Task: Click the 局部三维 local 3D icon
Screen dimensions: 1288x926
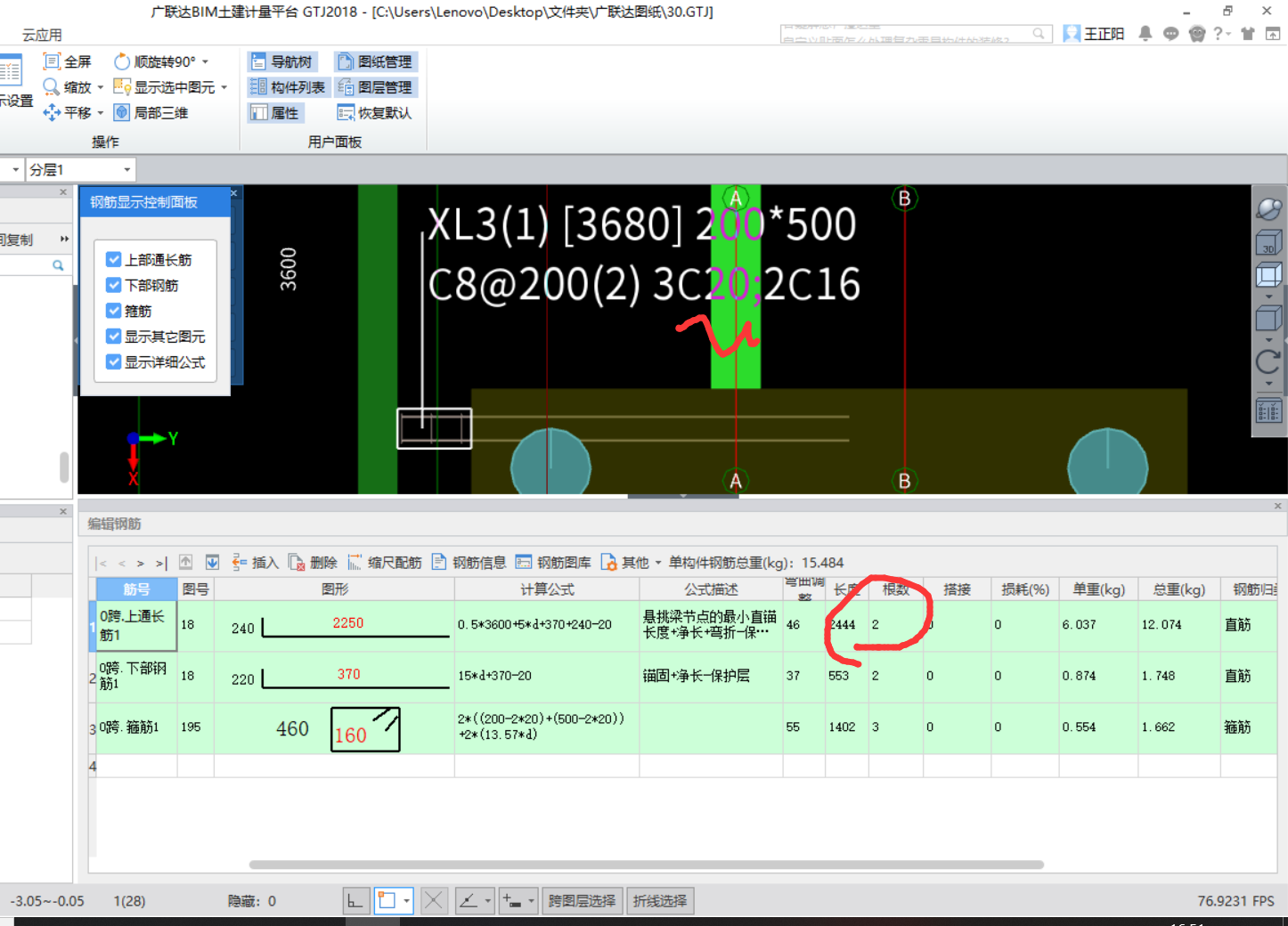Action: pyautogui.click(x=122, y=112)
